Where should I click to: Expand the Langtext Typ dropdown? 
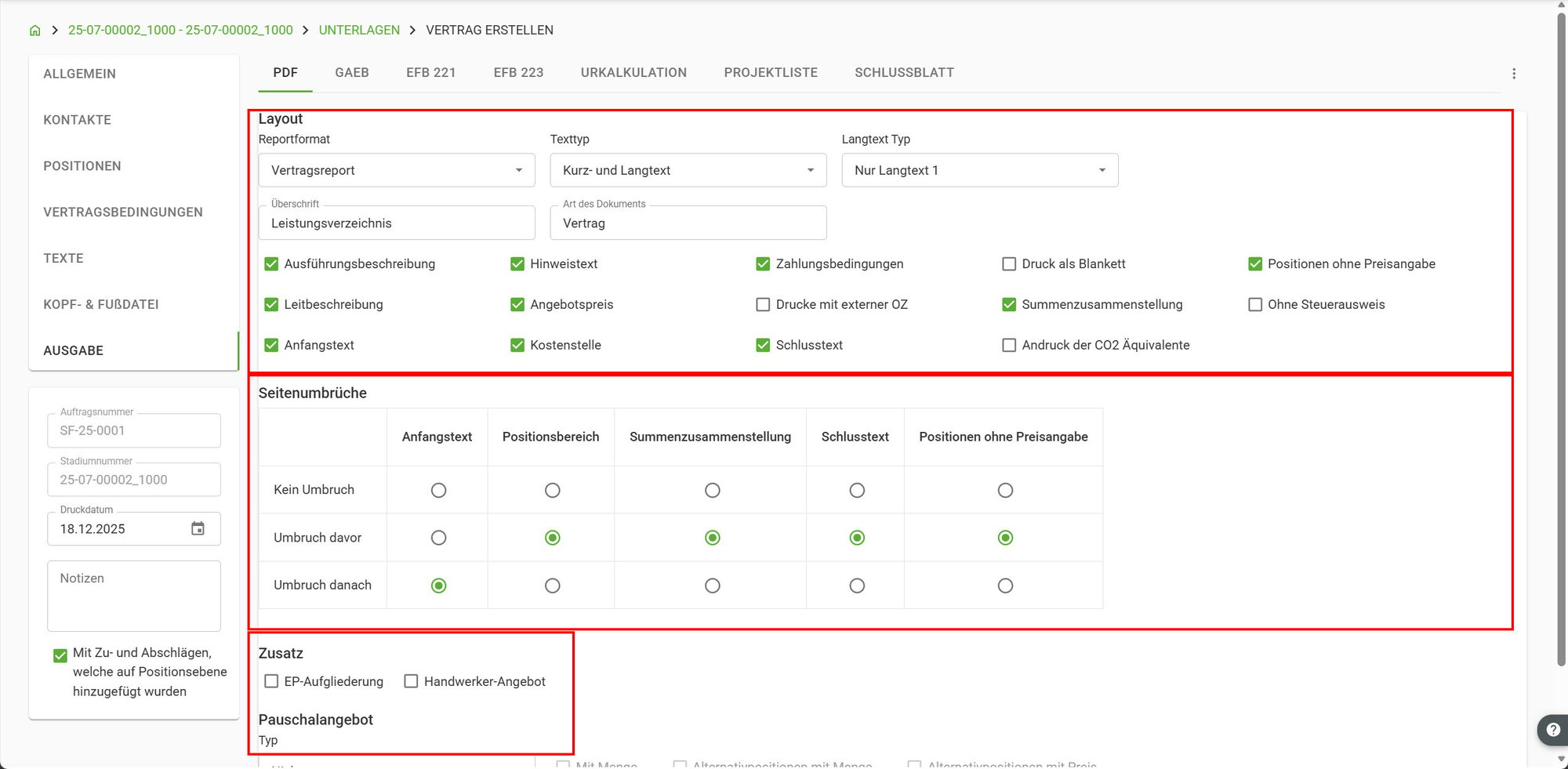[980, 170]
